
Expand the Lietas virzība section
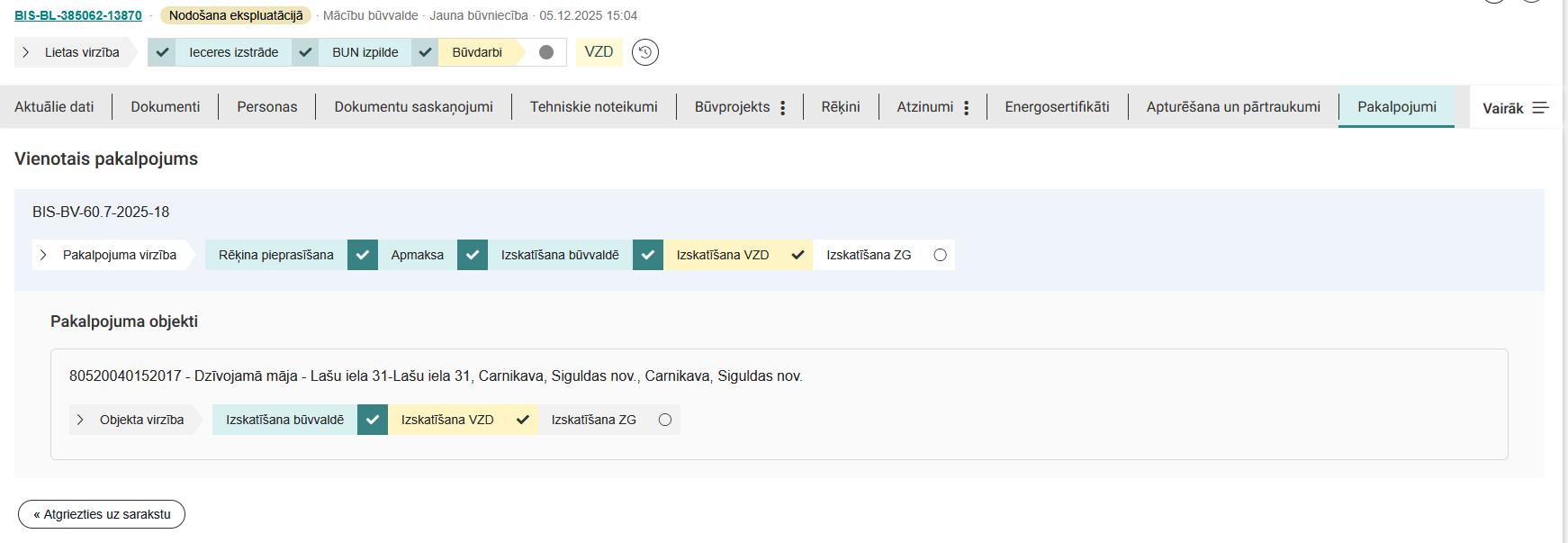click(26, 52)
